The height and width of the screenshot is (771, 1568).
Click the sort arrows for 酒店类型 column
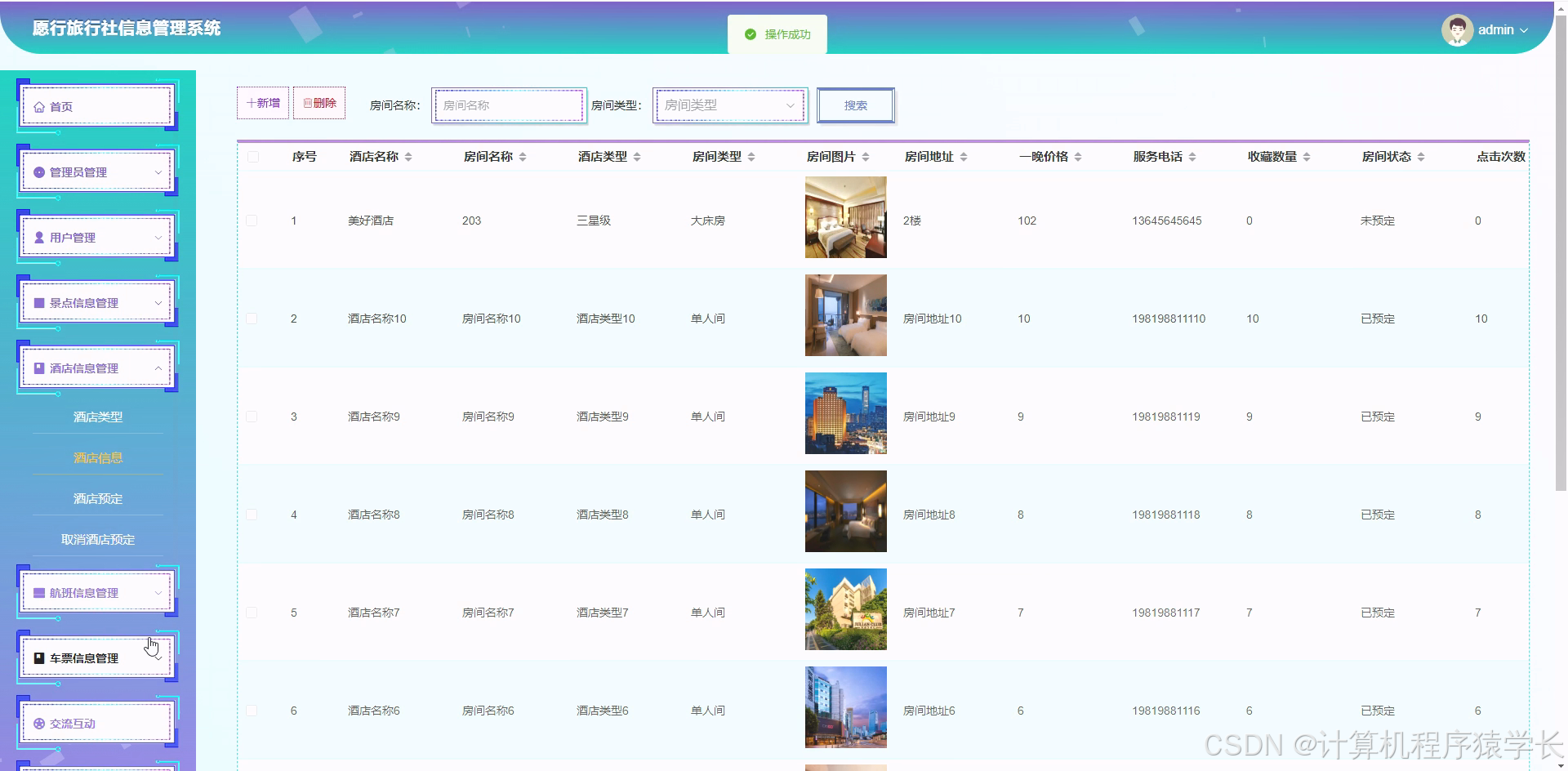[x=637, y=157]
